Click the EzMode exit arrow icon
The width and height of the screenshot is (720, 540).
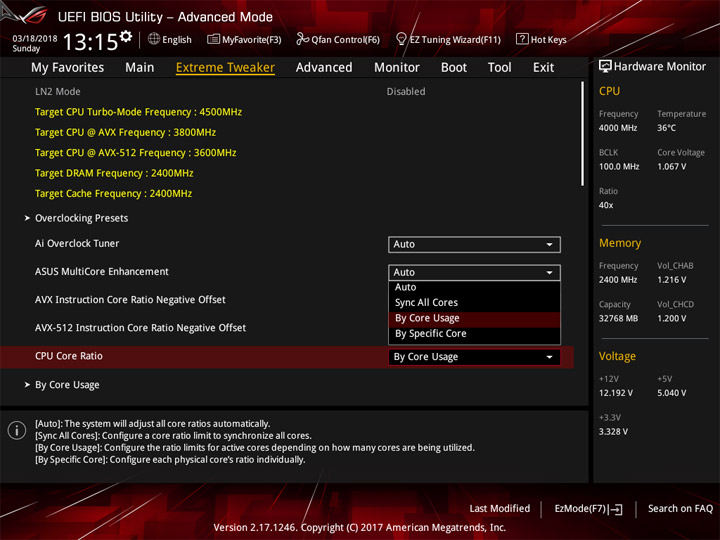click(x=616, y=509)
